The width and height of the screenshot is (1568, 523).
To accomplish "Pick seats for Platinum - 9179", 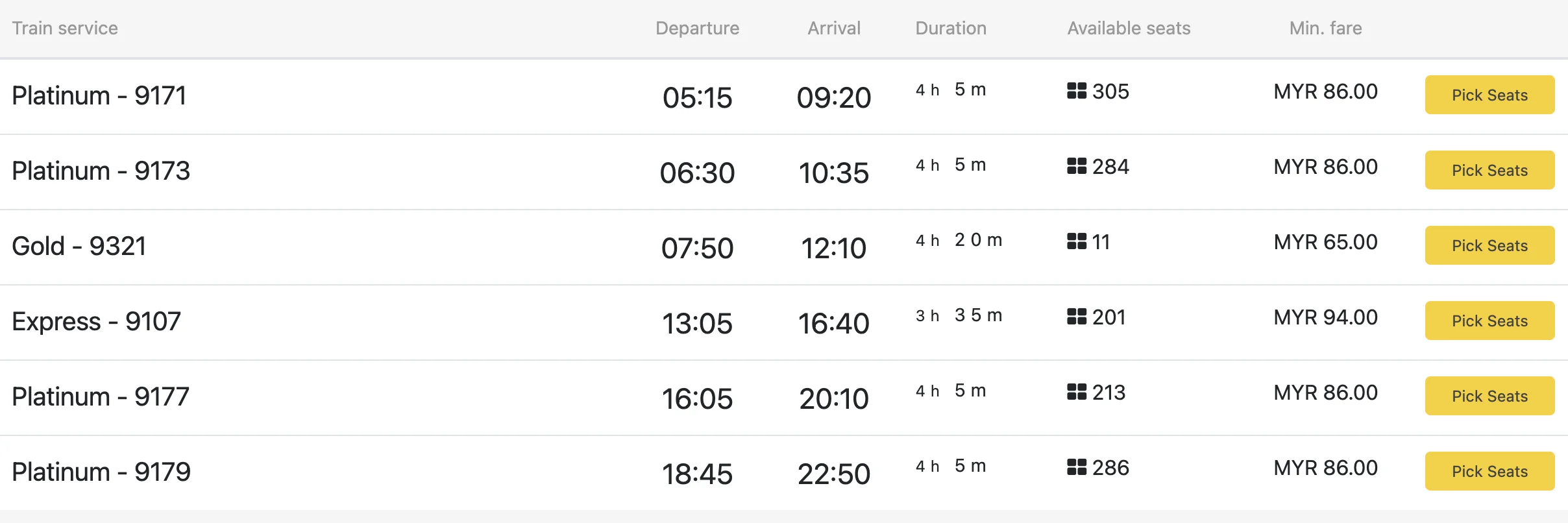I will coord(1489,471).
